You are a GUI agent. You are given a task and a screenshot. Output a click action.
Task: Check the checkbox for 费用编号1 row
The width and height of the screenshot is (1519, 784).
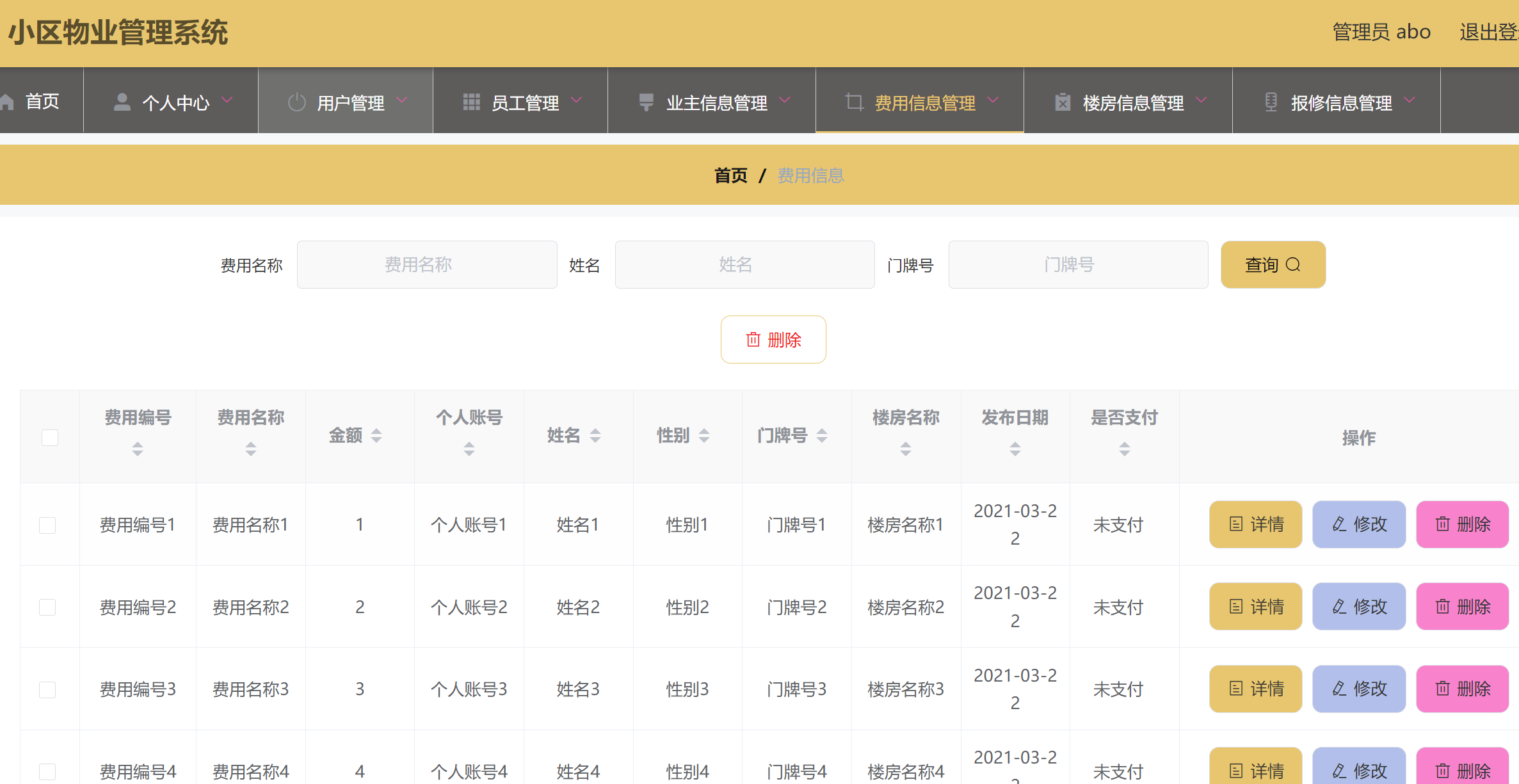48,525
